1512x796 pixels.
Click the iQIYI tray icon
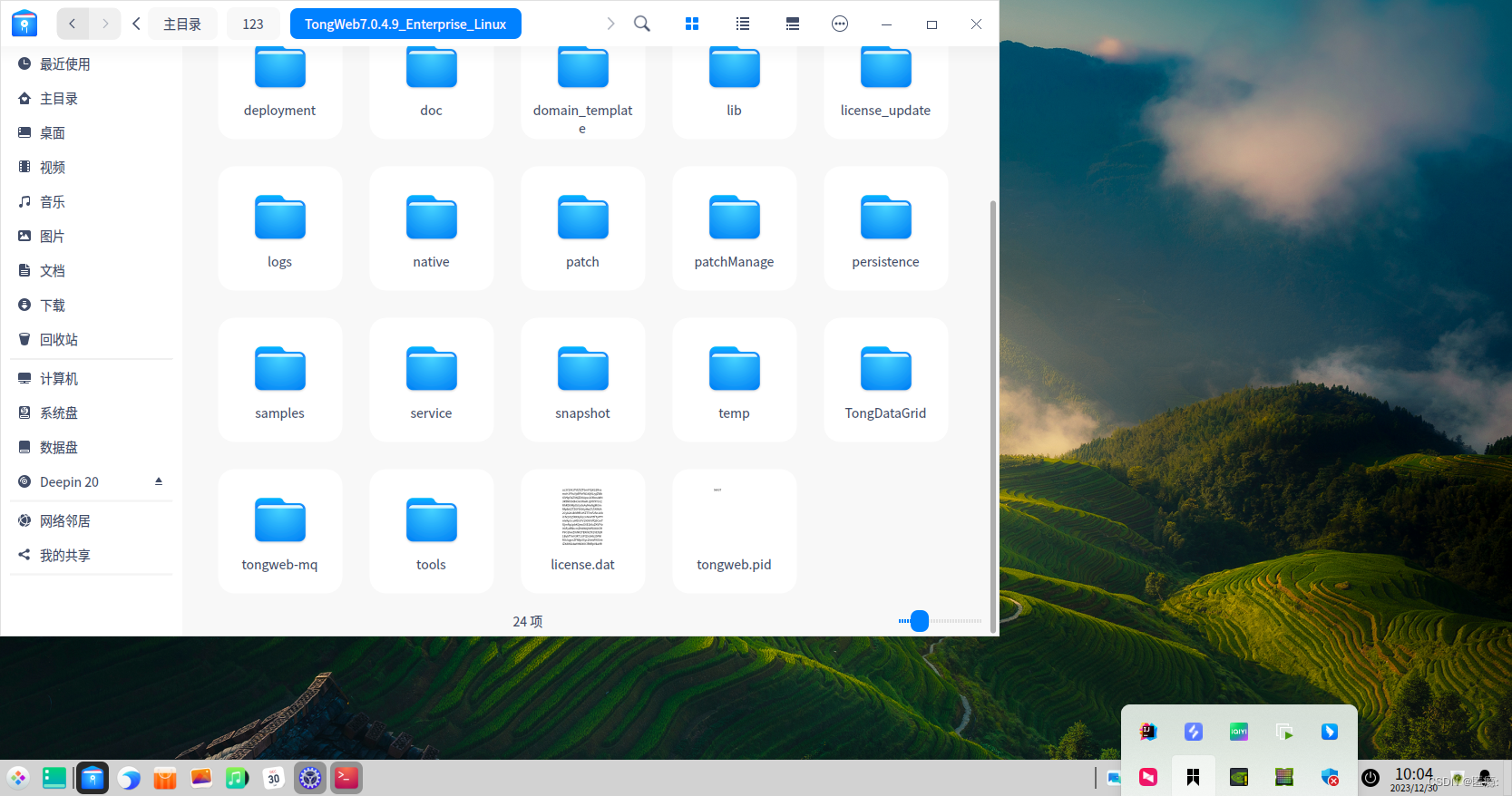(x=1239, y=732)
